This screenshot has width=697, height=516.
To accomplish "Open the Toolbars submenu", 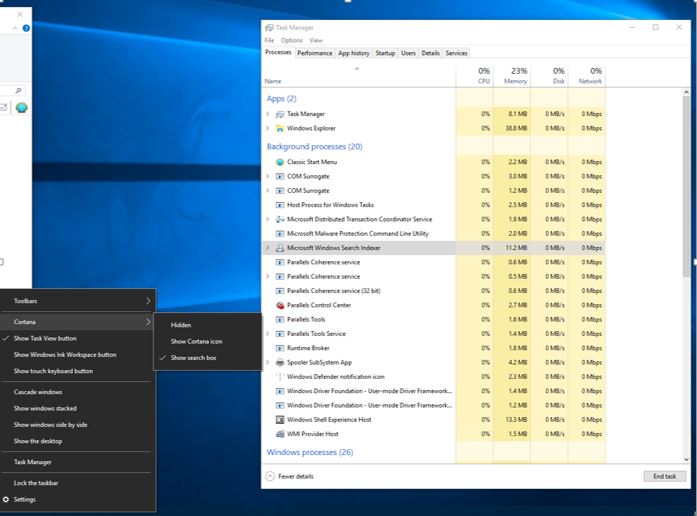I will click(x=78, y=301).
